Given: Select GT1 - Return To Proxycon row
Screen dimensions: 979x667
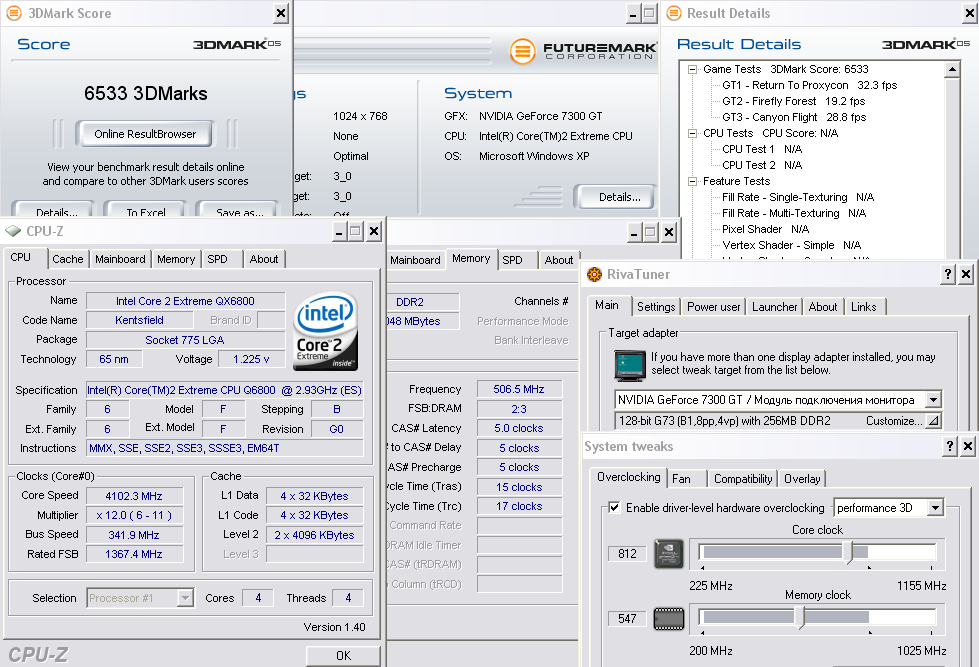Looking at the screenshot, I should (x=809, y=85).
